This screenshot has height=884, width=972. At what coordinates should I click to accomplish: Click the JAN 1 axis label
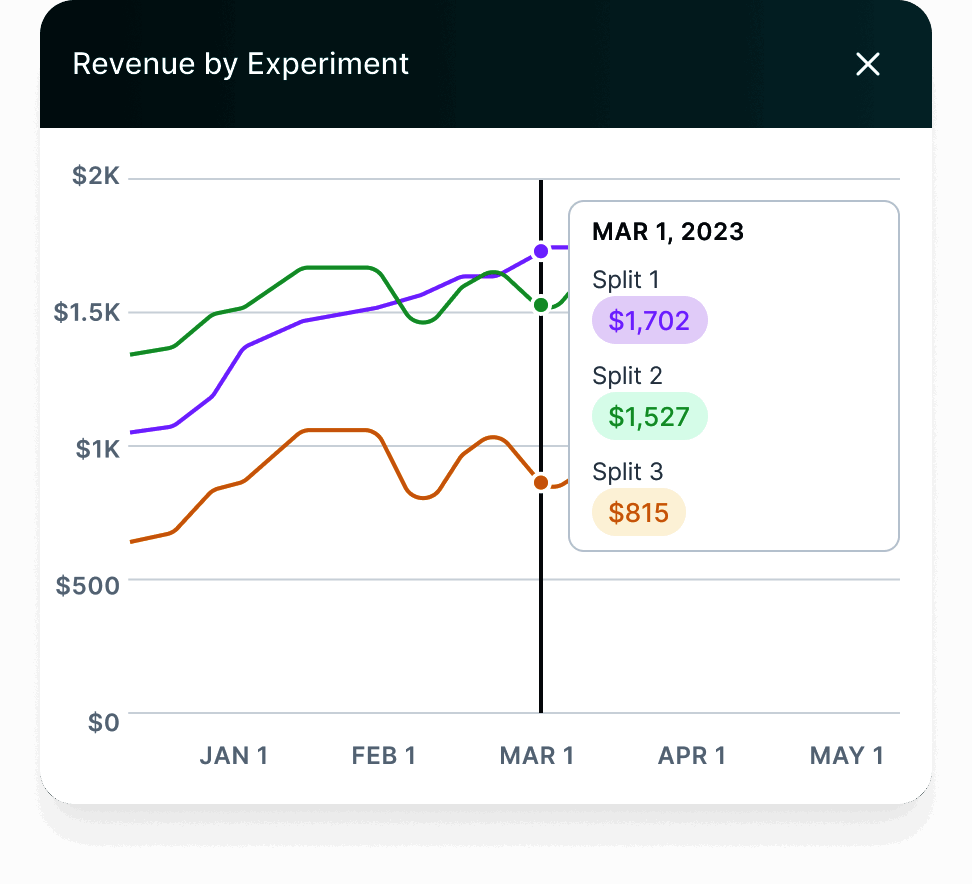click(x=234, y=755)
